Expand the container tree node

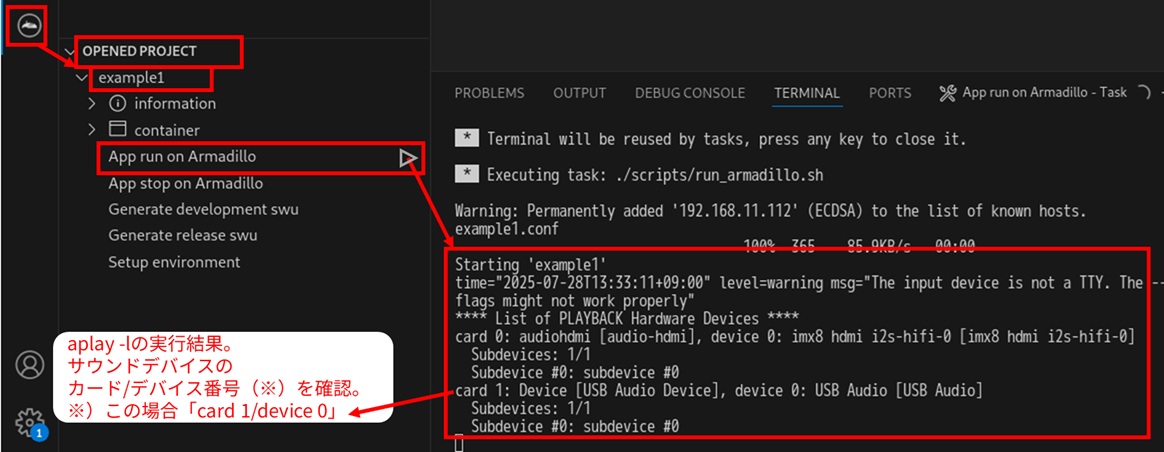(x=92, y=130)
